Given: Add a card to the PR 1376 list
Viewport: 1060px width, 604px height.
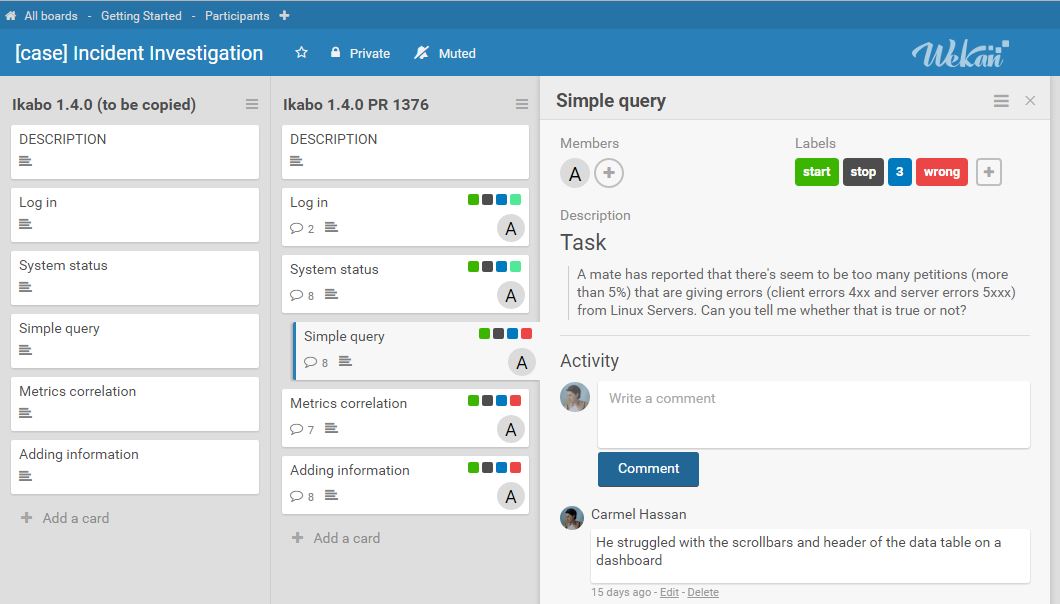Looking at the screenshot, I should click(x=336, y=538).
